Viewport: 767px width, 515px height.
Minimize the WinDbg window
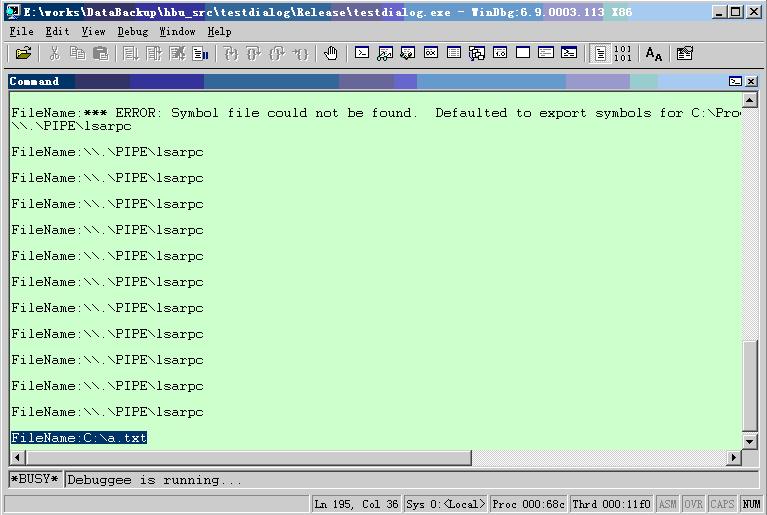719,12
